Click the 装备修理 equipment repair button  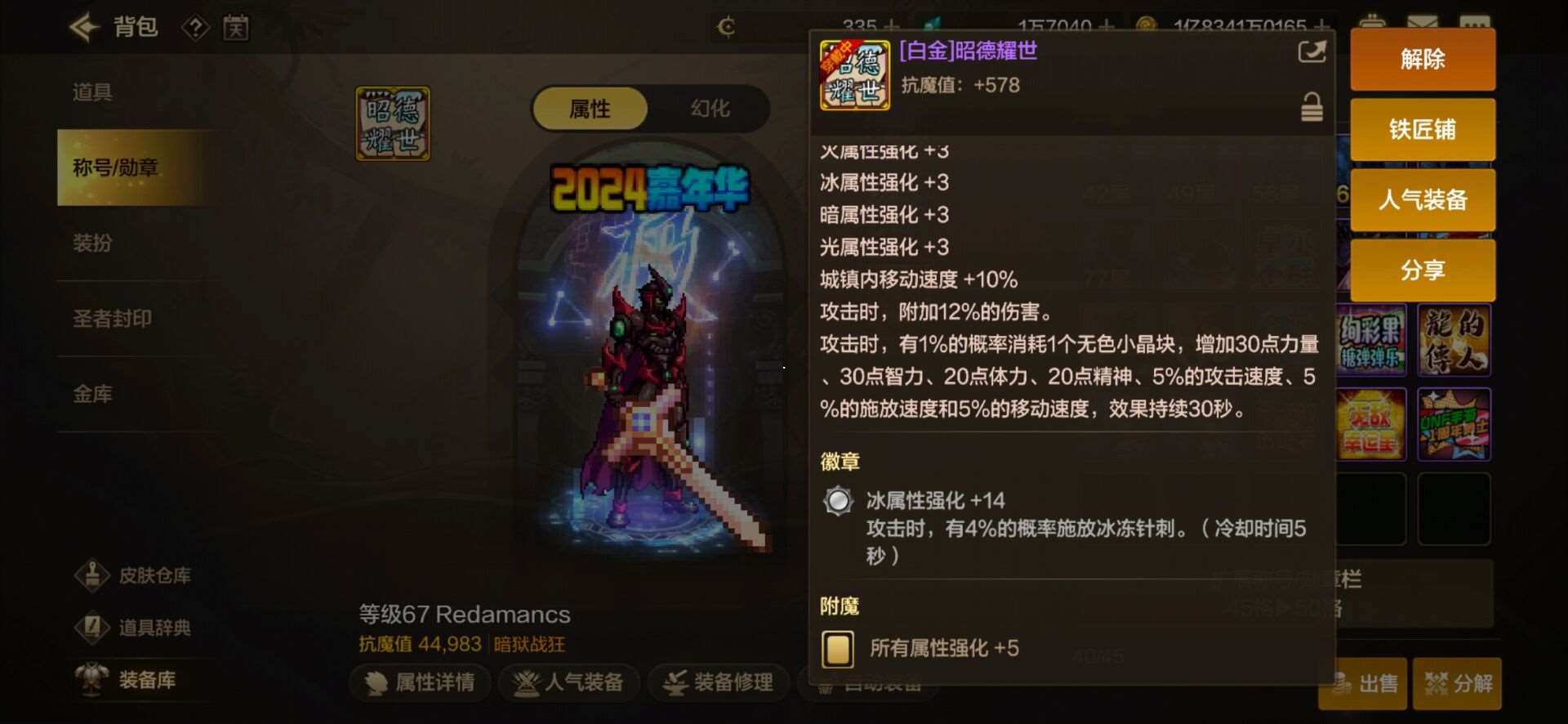click(x=719, y=682)
